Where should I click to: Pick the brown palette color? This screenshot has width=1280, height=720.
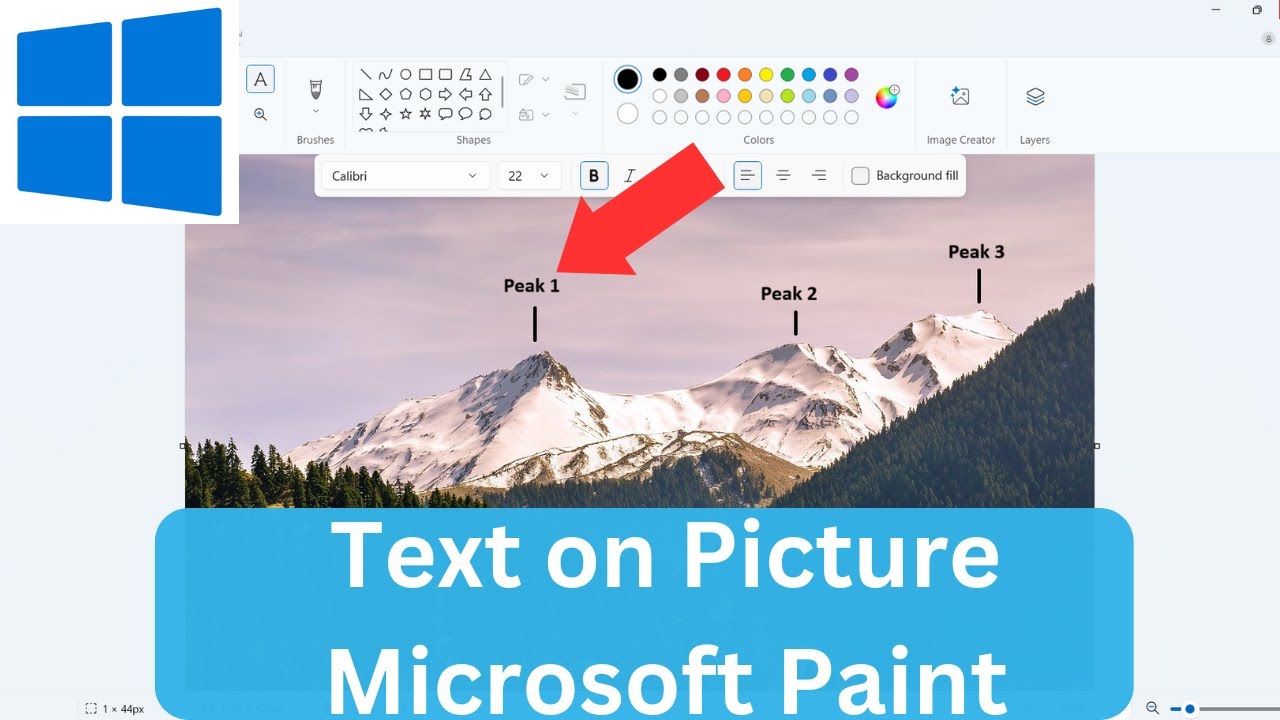[x=702, y=96]
